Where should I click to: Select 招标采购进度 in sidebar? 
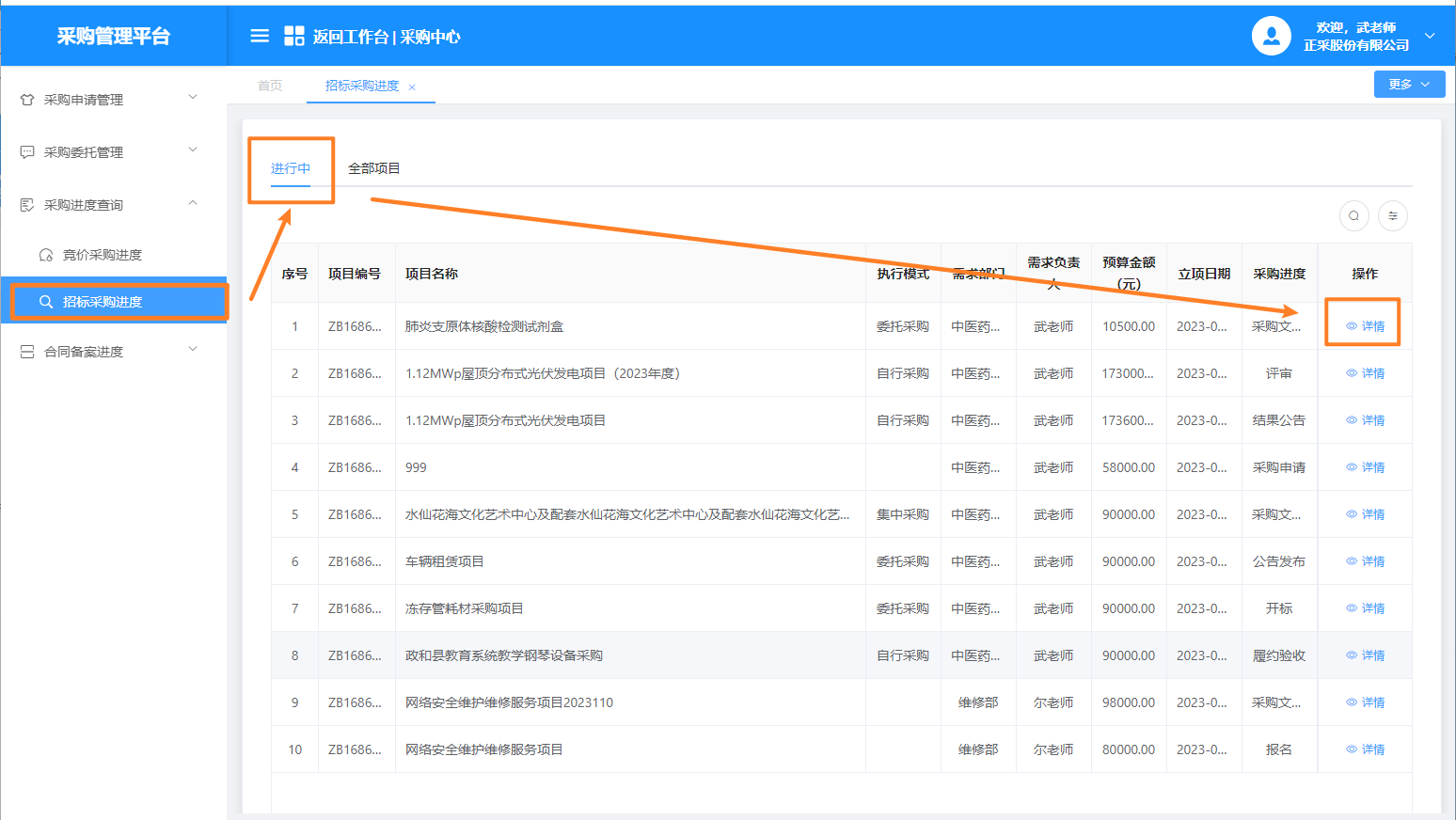pos(102,302)
